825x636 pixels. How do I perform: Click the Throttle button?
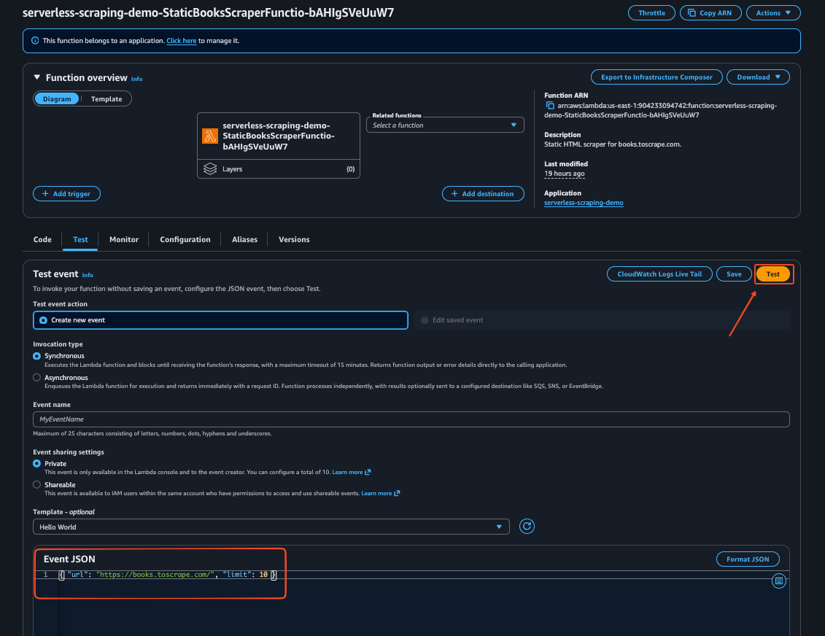(651, 13)
